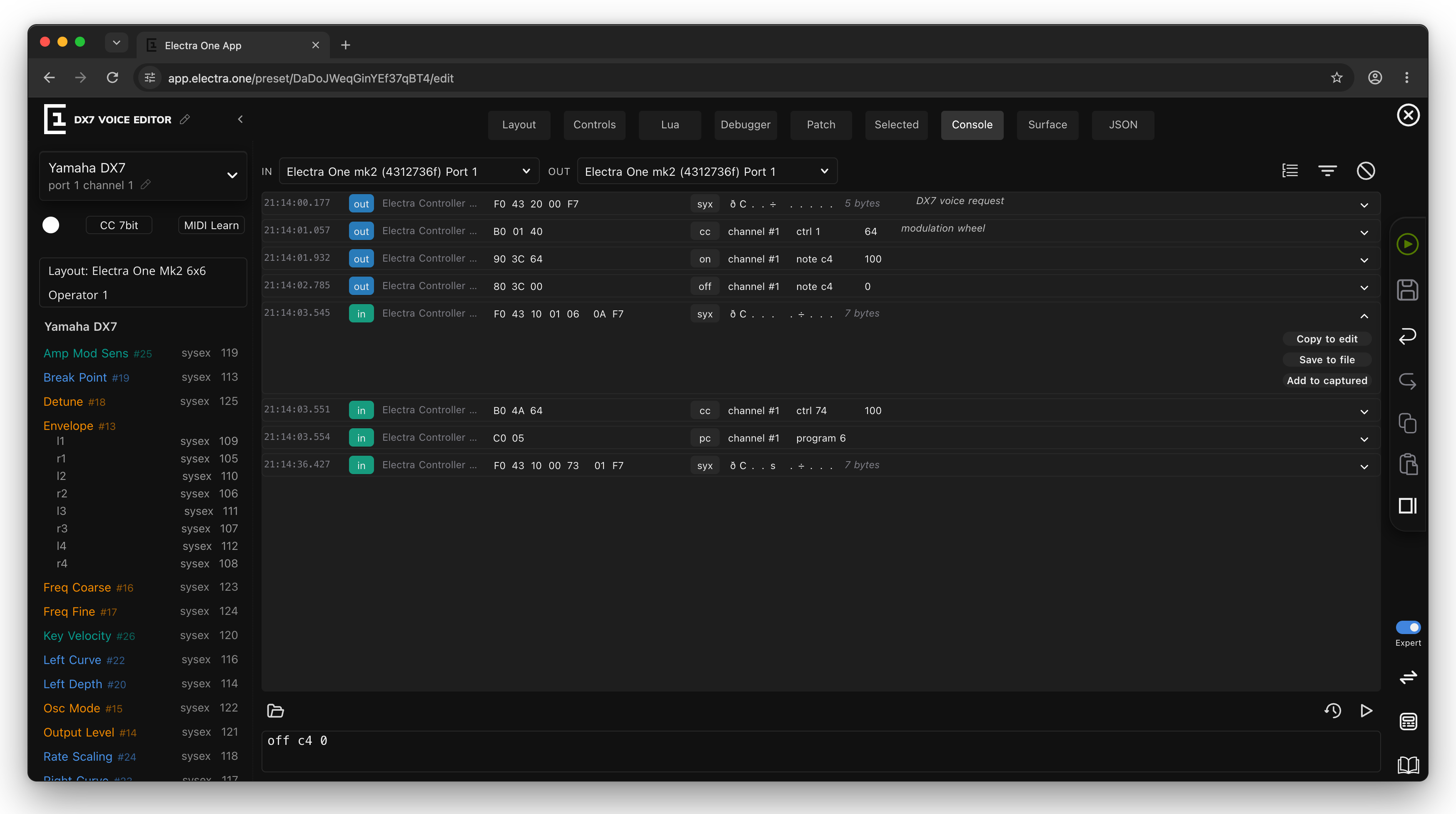Open the browser three-dot menu

[1407, 77]
